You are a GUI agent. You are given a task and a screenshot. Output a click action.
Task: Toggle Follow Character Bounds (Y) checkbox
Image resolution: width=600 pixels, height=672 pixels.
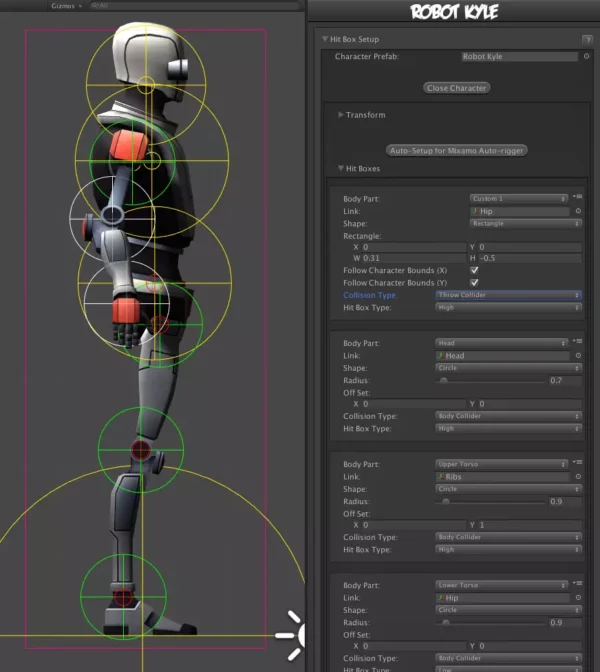tap(474, 283)
